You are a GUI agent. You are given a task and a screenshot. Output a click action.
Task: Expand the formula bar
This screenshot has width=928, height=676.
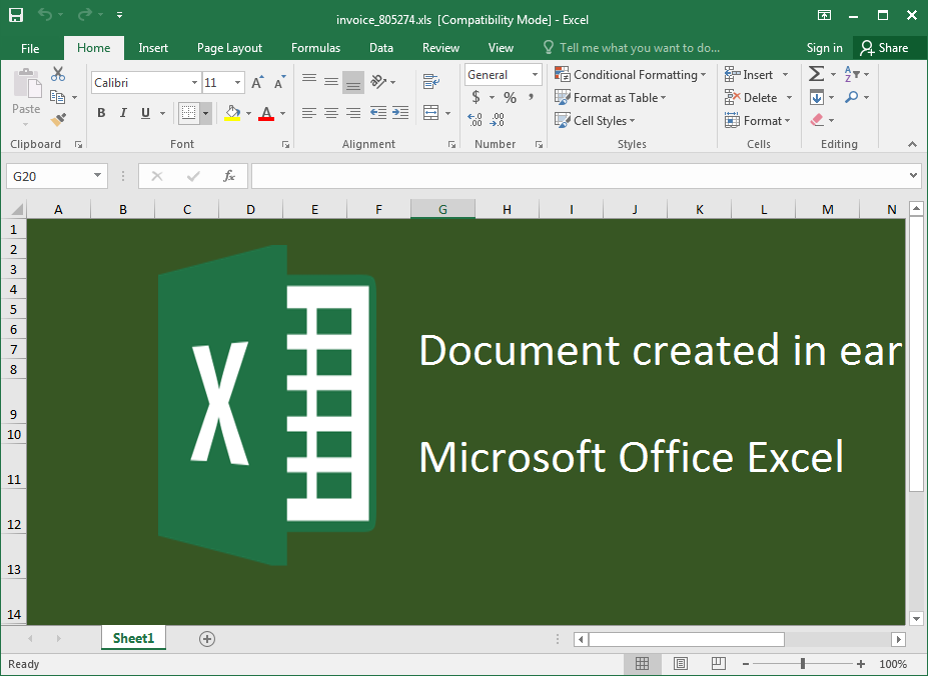(x=913, y=175)
